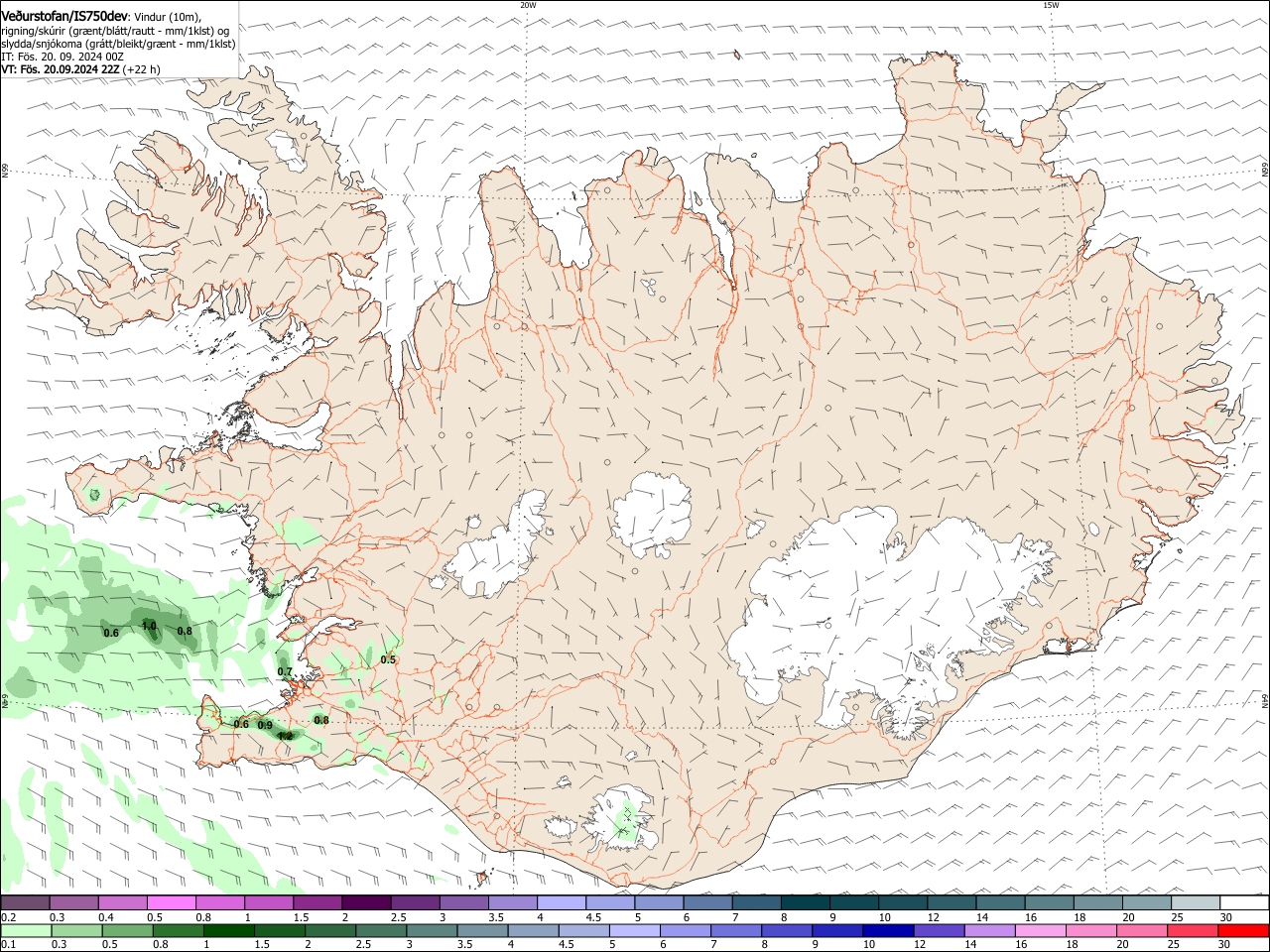Click the 0.9 precipitation value label
Viewport: 1270px width, 952px height.
pyautogui.click(x=265, y=725)
